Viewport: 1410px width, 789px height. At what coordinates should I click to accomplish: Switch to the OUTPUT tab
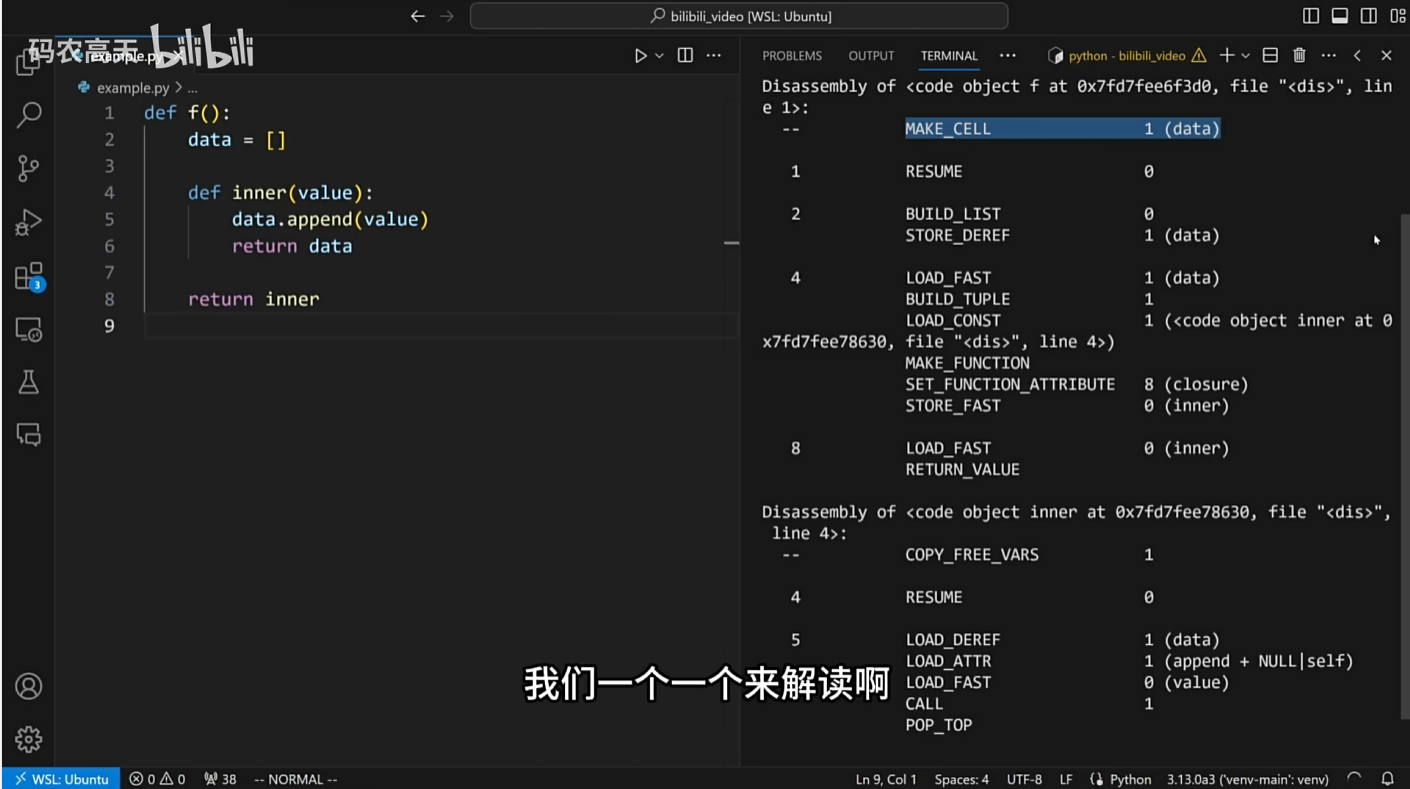tap(871, 55)
